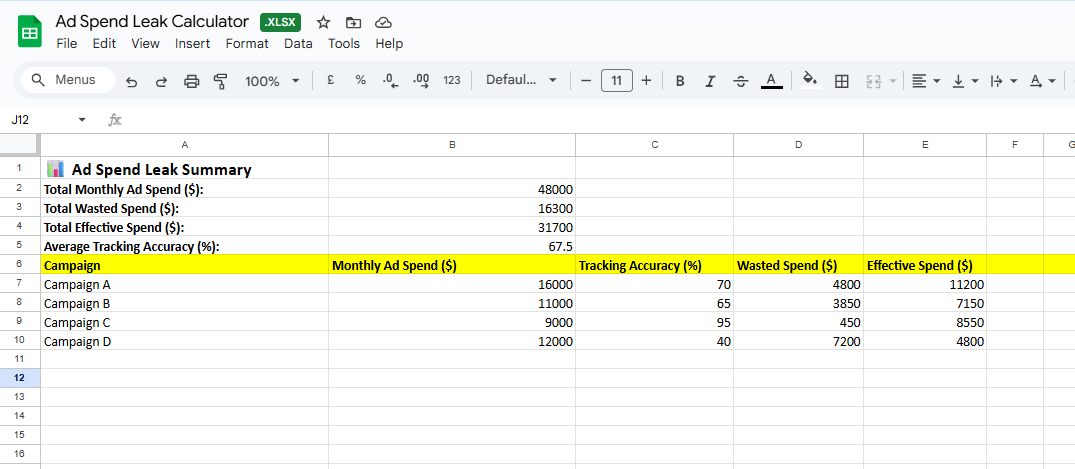Image resolution: width=1075 pixels, height=469 pixels.
Task: Select column B header
Action: 452,144
